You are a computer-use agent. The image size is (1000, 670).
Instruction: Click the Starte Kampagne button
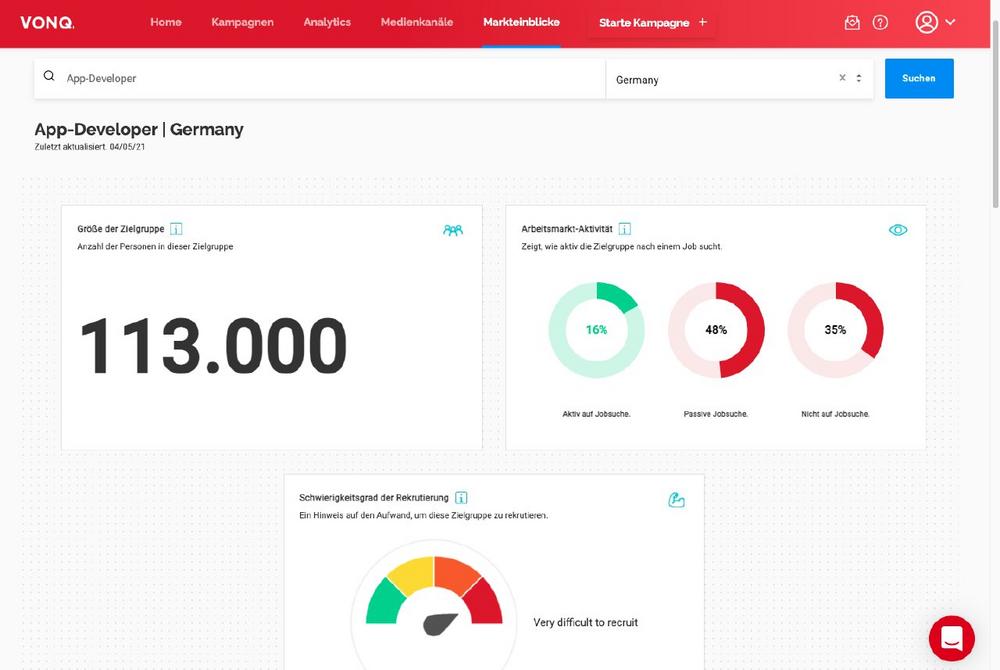coord(652,23)
